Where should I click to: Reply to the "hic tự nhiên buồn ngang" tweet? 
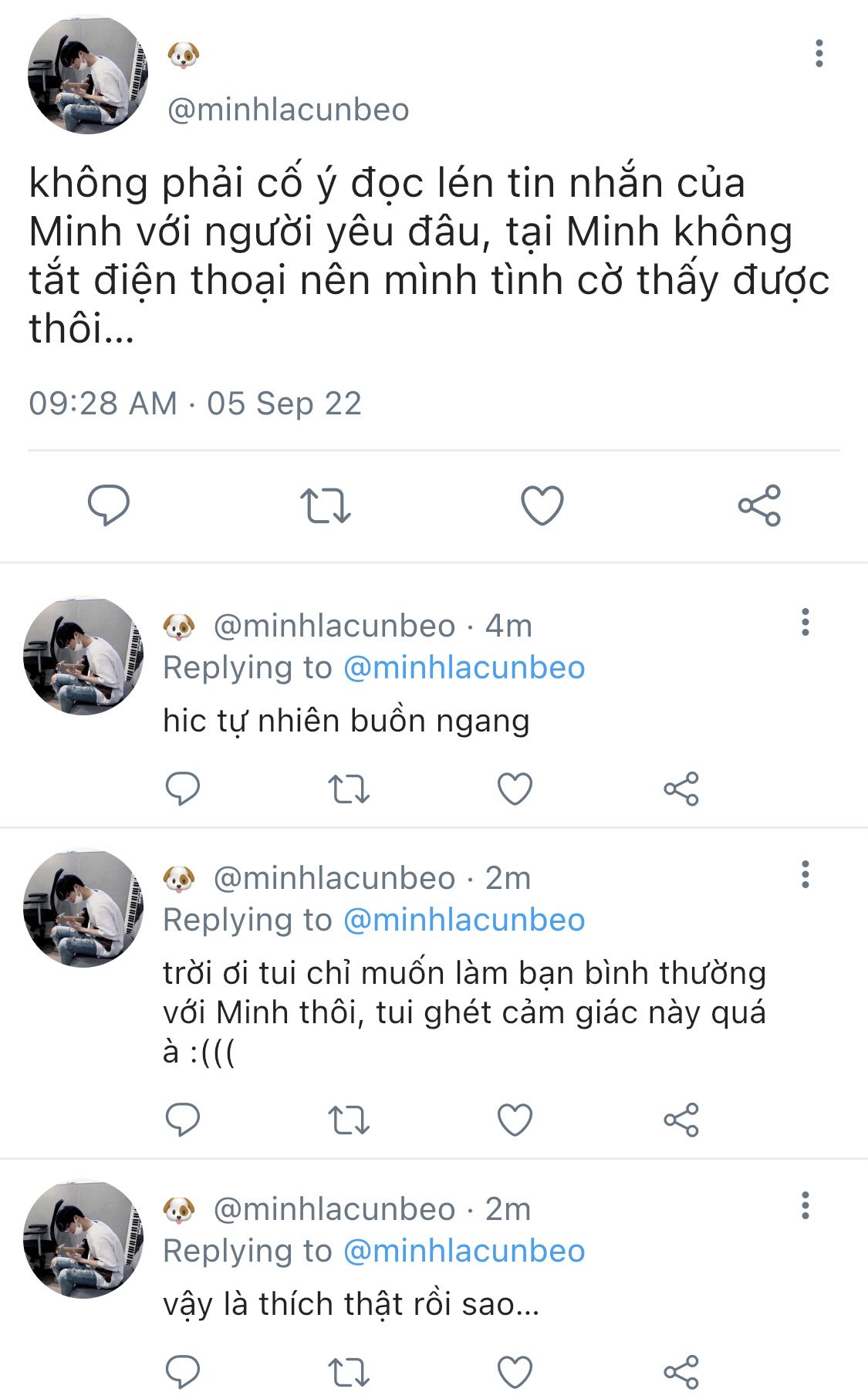click(x=183, y=789)
